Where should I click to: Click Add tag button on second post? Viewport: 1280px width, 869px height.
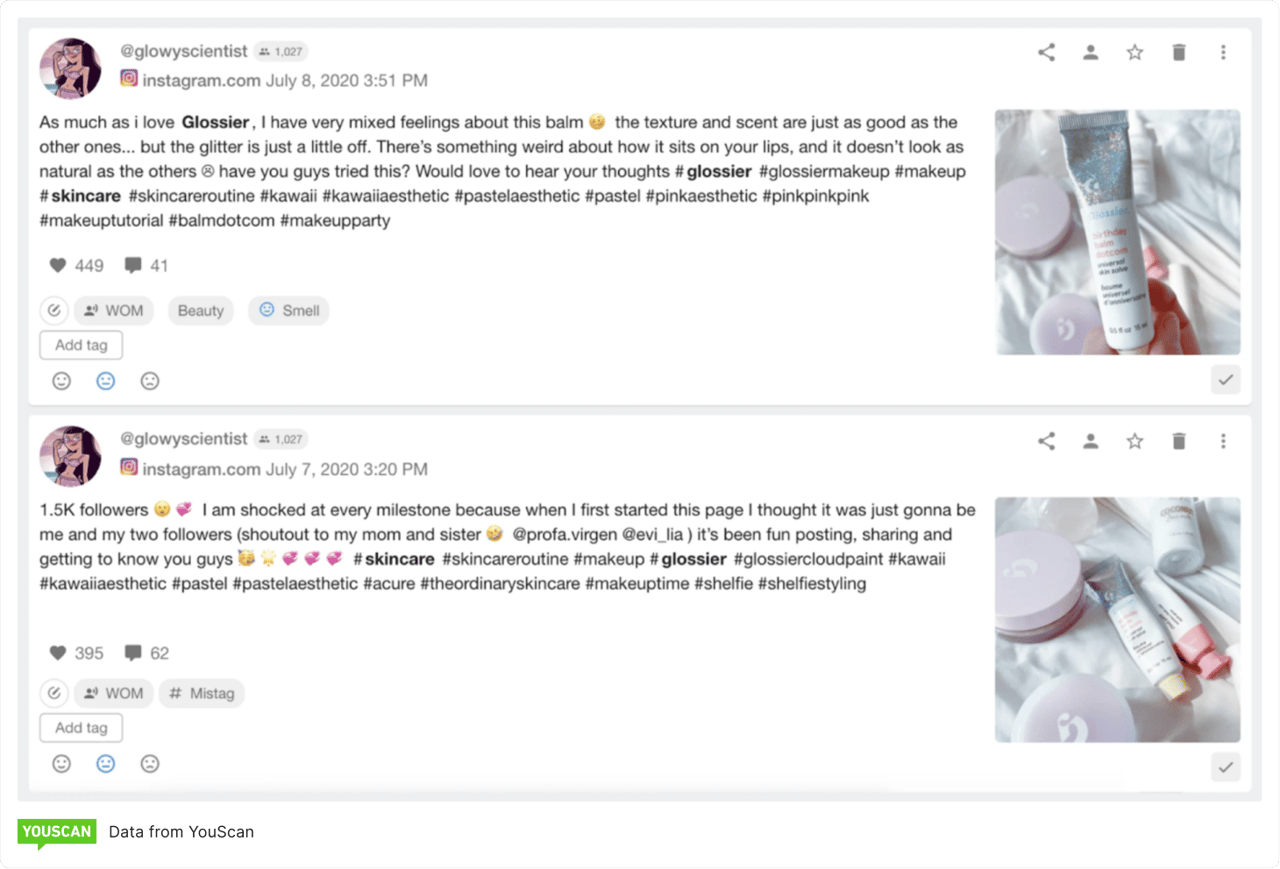(81, 728)
